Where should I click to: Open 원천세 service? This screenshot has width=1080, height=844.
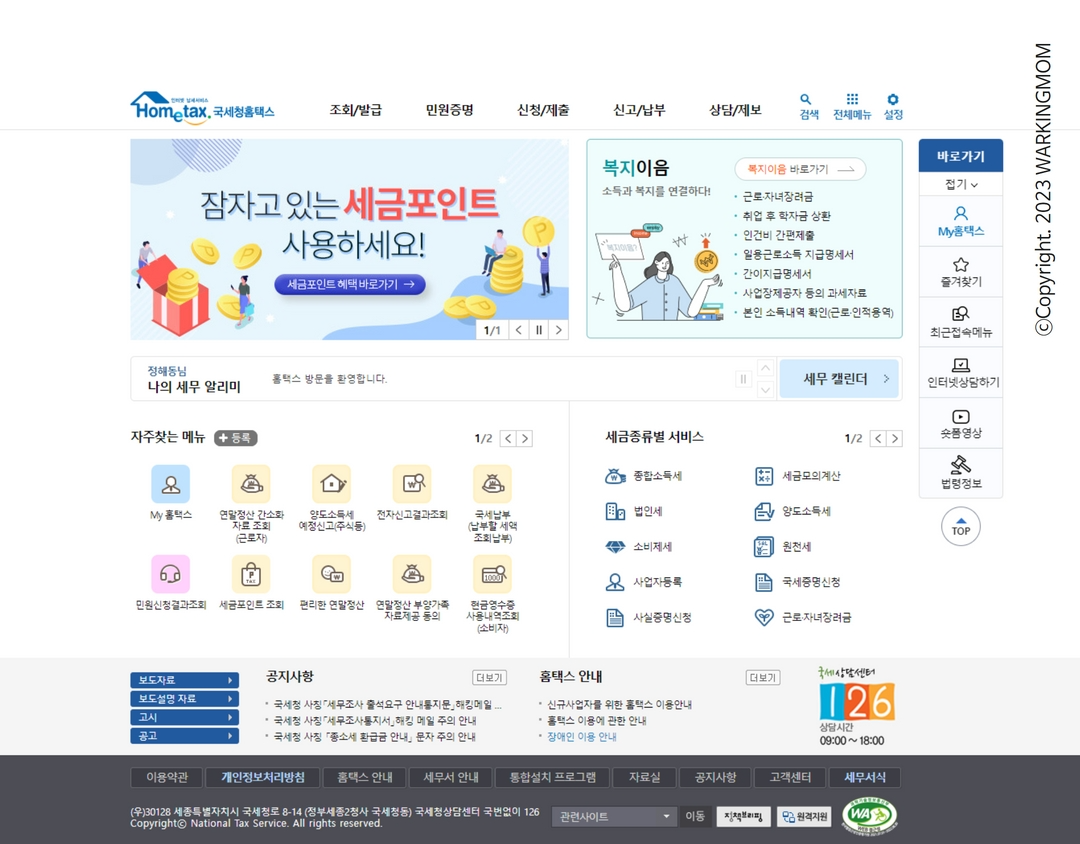pyautogui.click(x=783, y=547)
